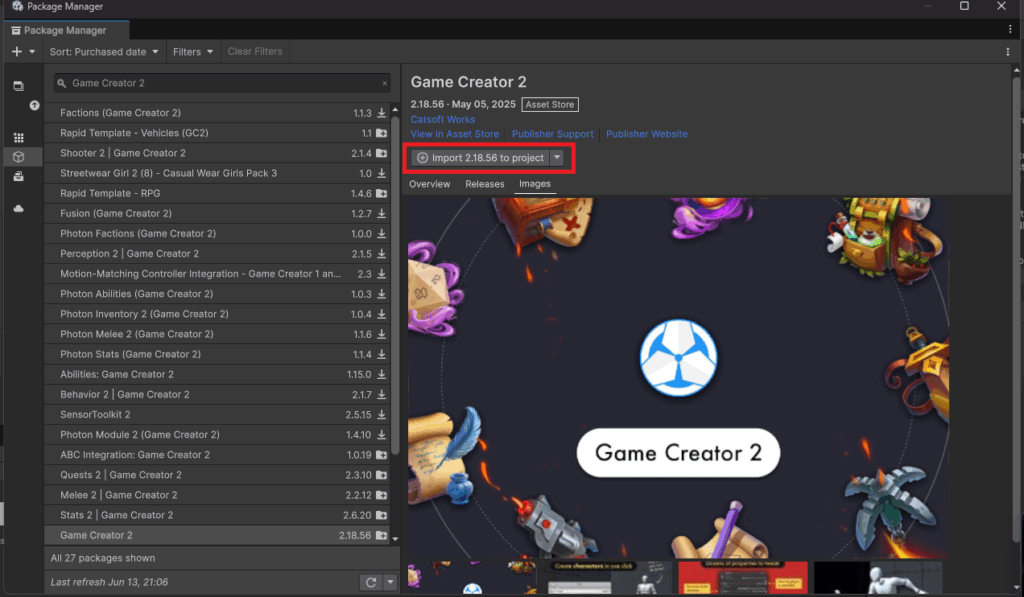Click the download icon on Photon Abilities row
The width and height of the screenshot is (1024, 597).
(x=381, y=294)
